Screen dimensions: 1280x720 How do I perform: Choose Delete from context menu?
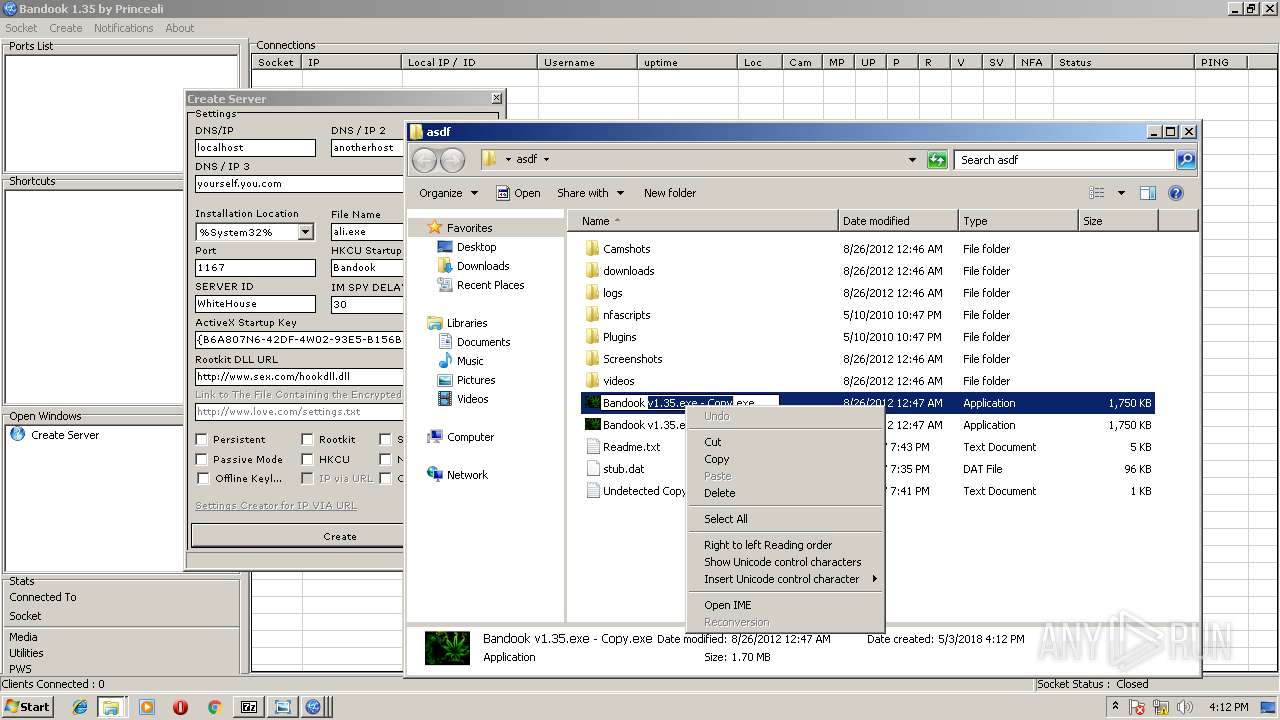tap(785, 493)
